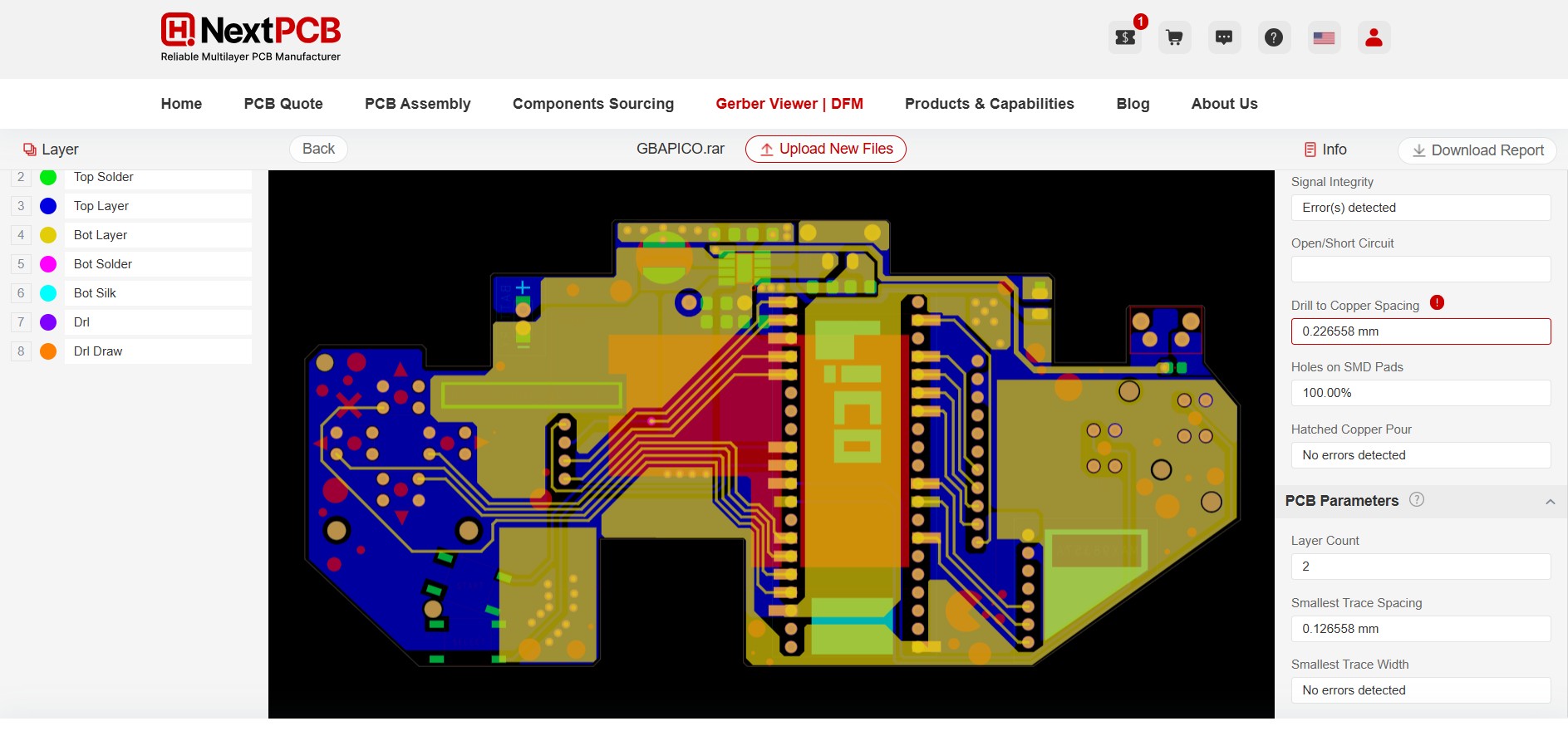Image resolution: width=1568 pixels, height=731 pixels.
Task: Open the PCB Quote menu
Action: coord(283,104)
